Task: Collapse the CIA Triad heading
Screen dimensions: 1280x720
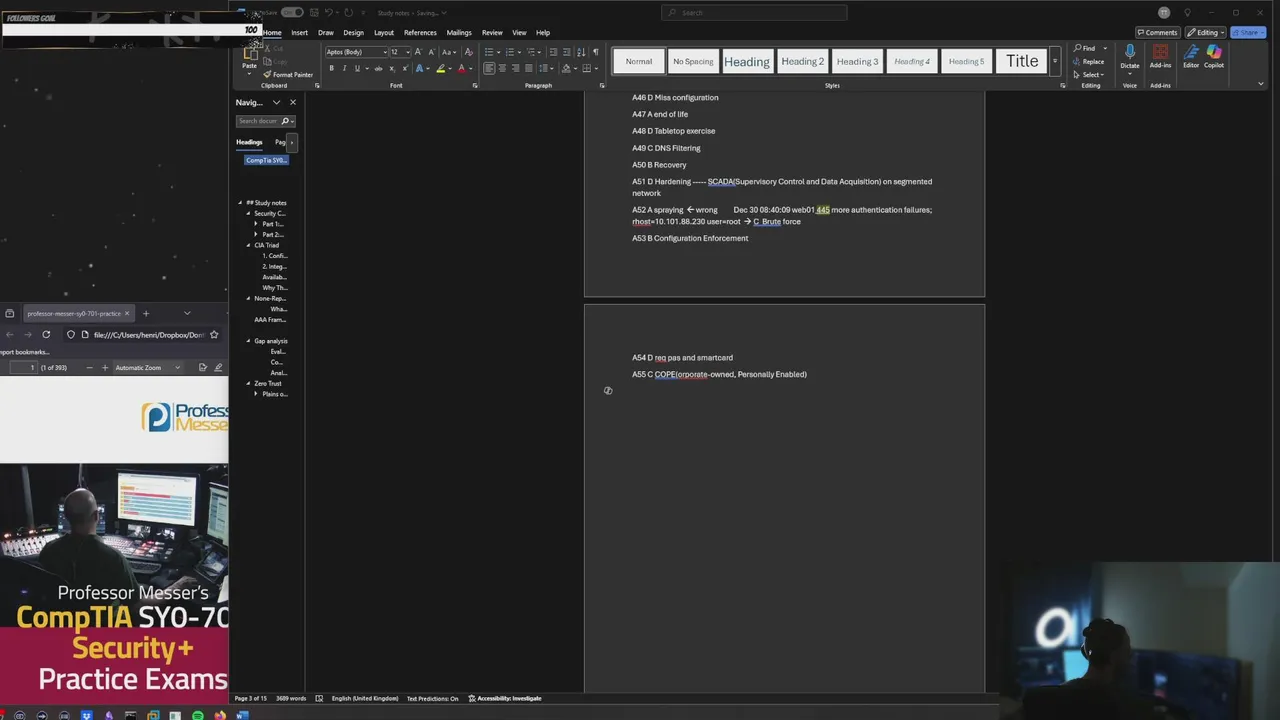Action: pos(249,245)
